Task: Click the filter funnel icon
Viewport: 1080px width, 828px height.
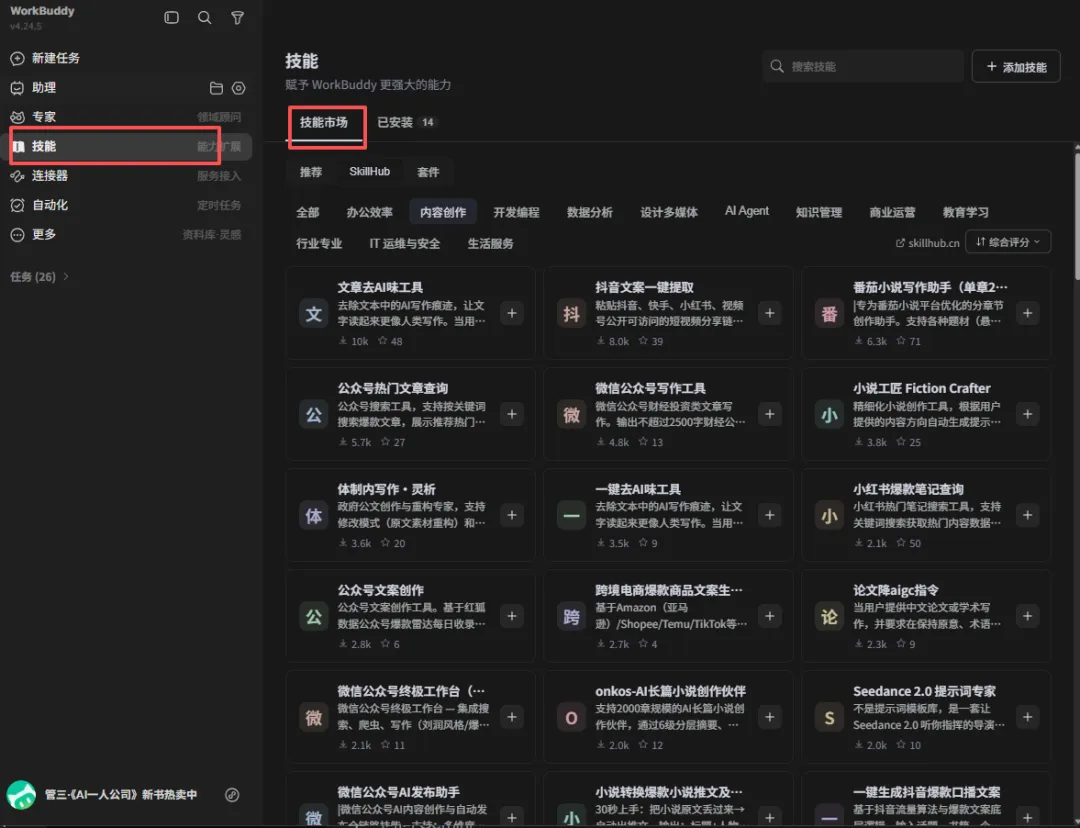Action: point(237,17)
